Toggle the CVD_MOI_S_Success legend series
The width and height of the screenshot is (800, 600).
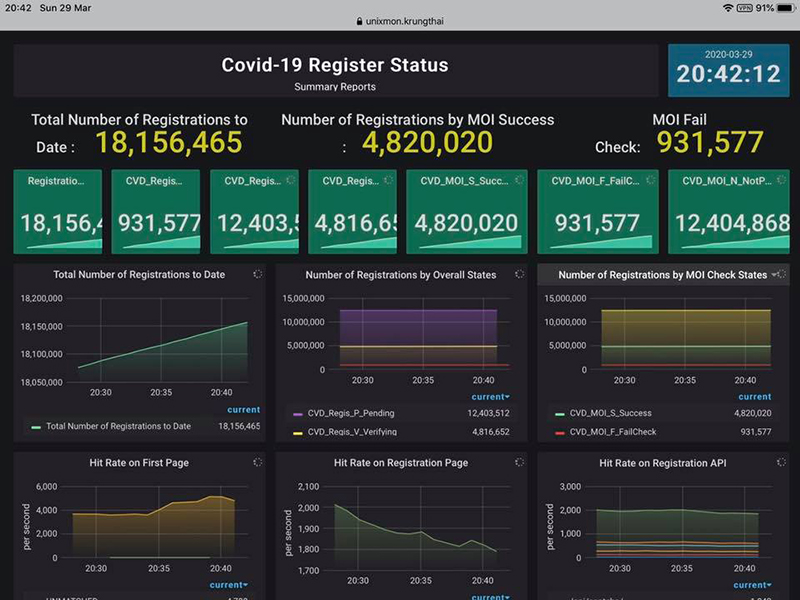pyautogui.click(x=609, y=412)
